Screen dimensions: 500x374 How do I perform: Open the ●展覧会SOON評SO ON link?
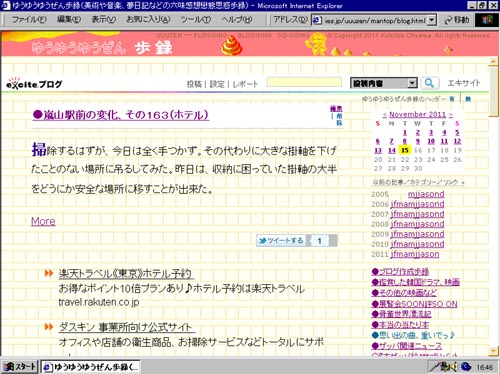414,304
